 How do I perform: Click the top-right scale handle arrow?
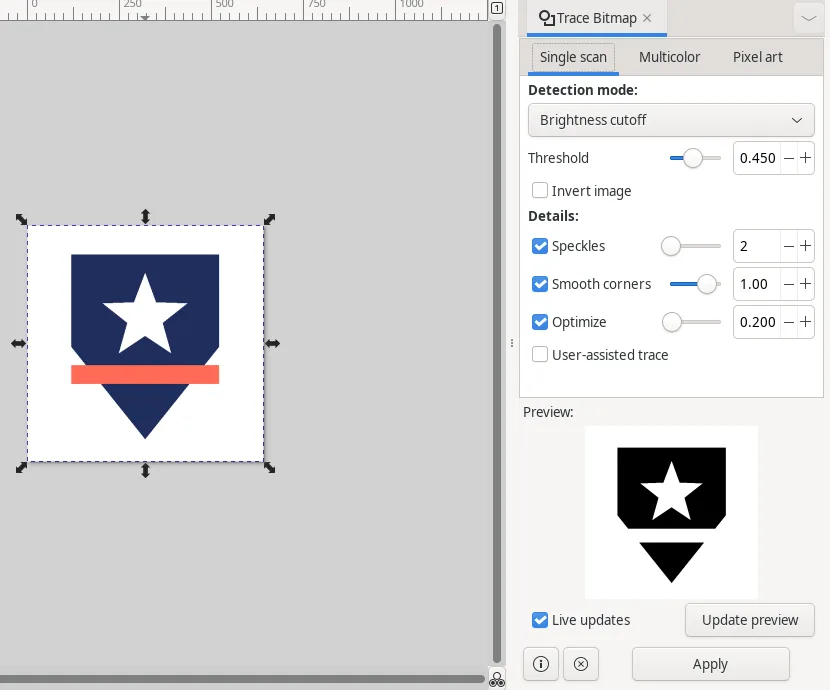point(269,219)
